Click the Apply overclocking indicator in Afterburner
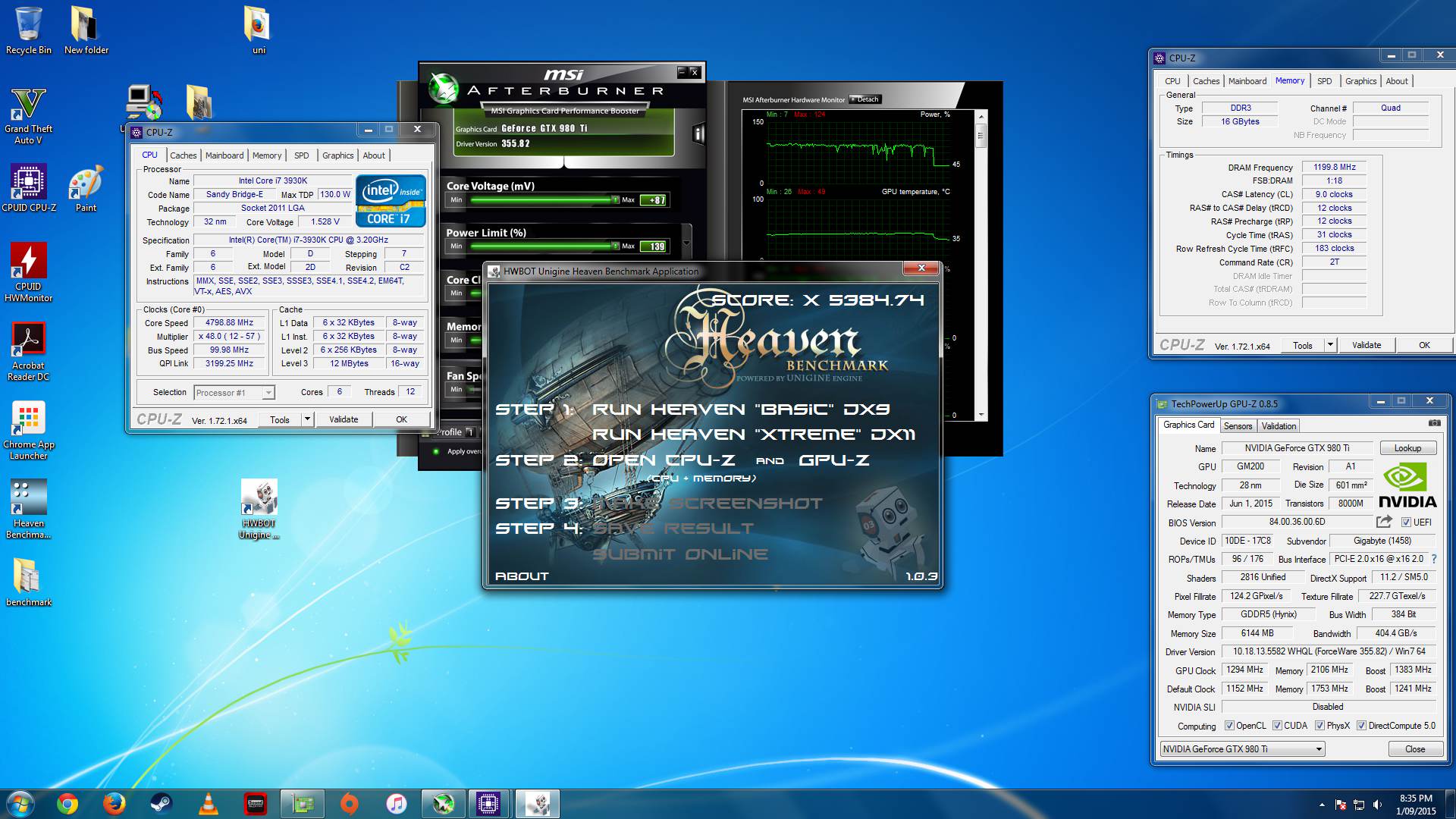Screen dimensions: 1456x819 pyautogui.click(x=436, y=451)
